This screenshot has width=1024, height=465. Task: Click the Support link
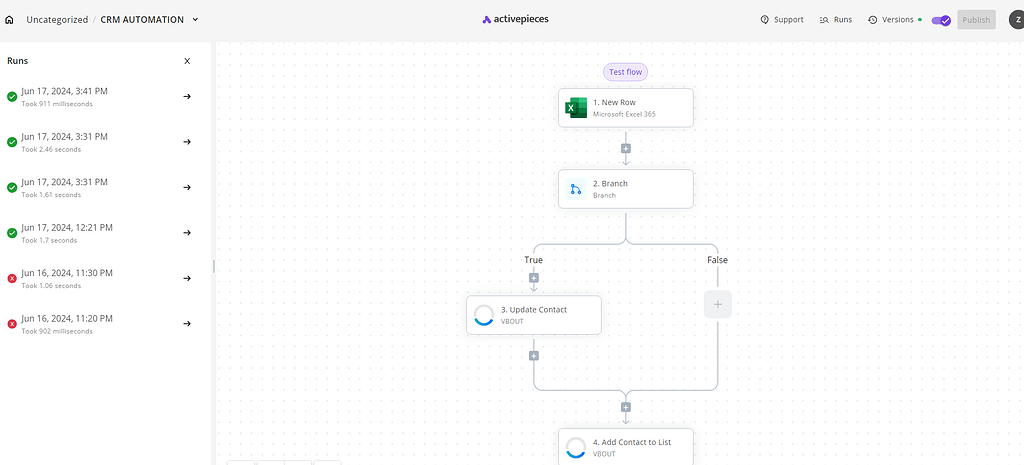tap(781, 20)
